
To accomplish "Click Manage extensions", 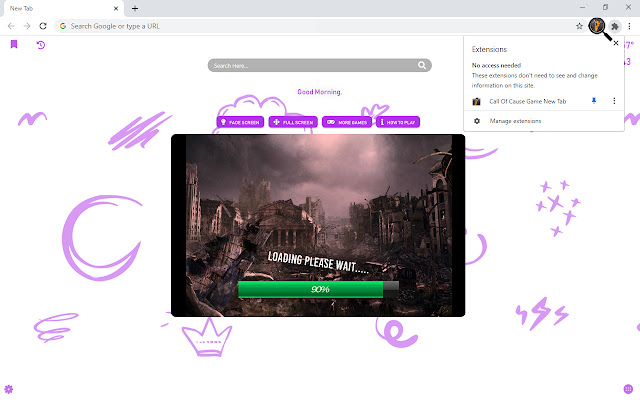I will [515, 121].
